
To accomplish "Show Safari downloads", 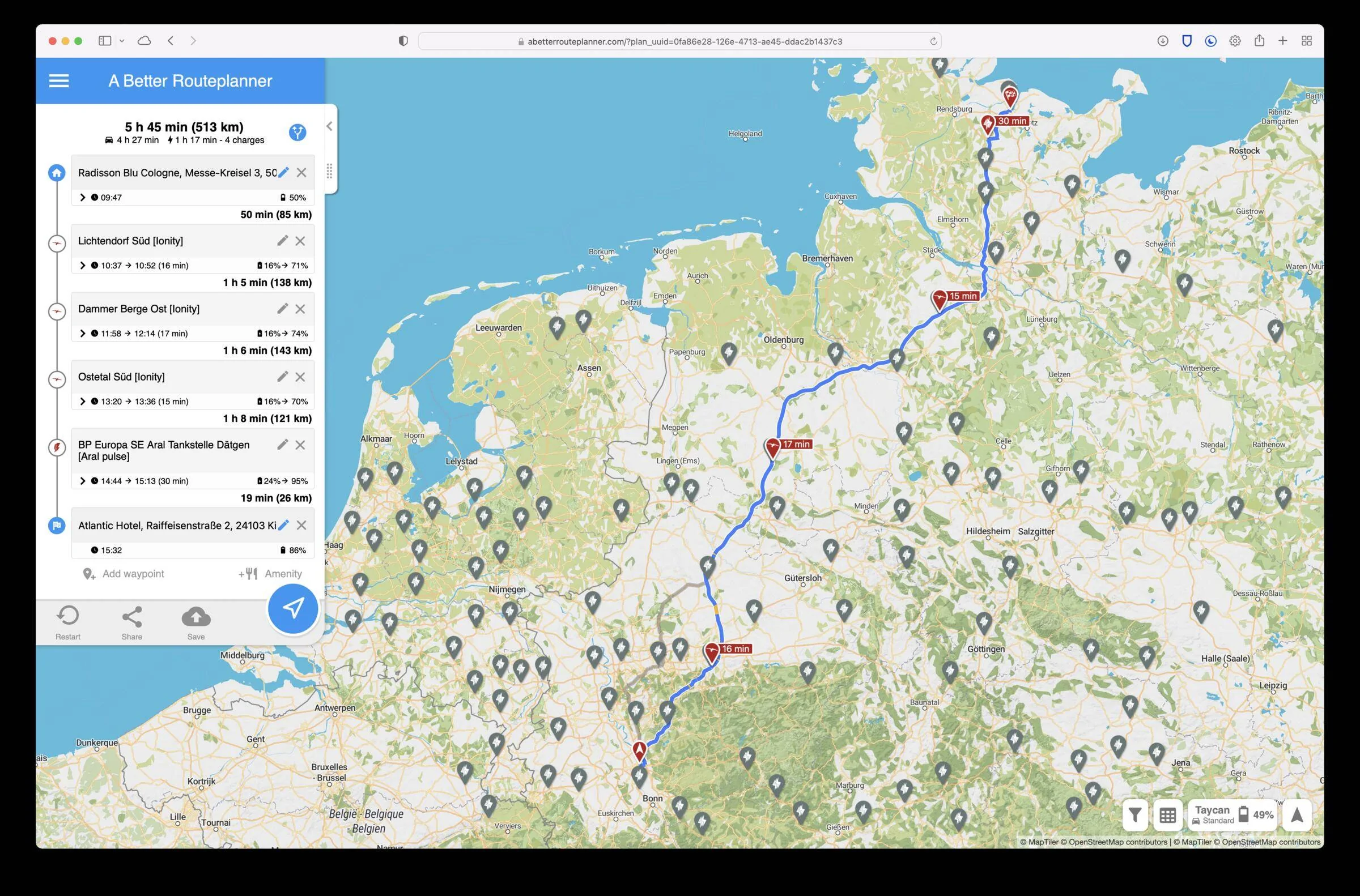I will 1162,41.
